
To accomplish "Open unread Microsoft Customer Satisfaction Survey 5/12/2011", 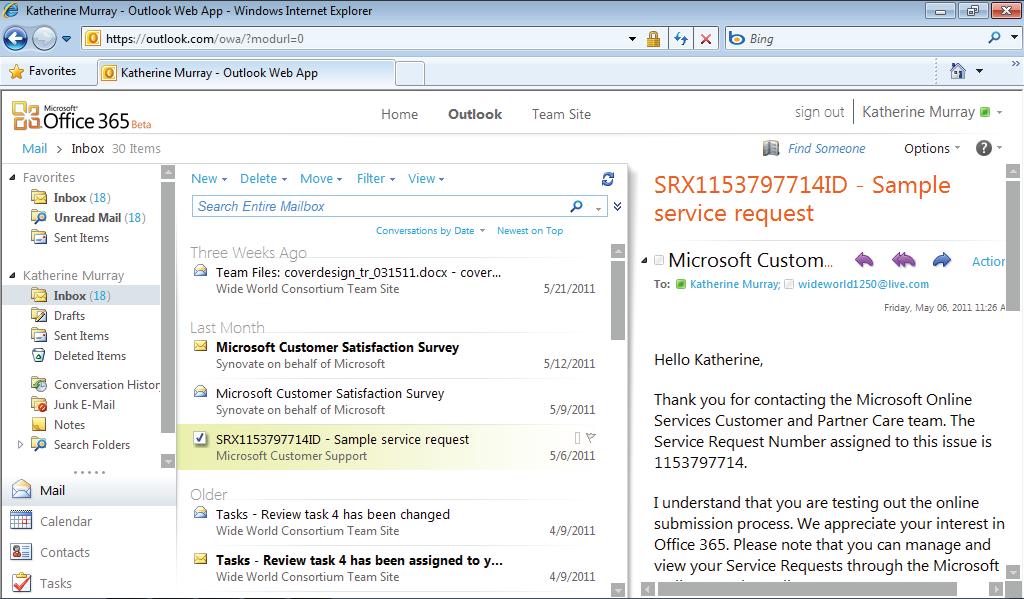I will [394, 355].
